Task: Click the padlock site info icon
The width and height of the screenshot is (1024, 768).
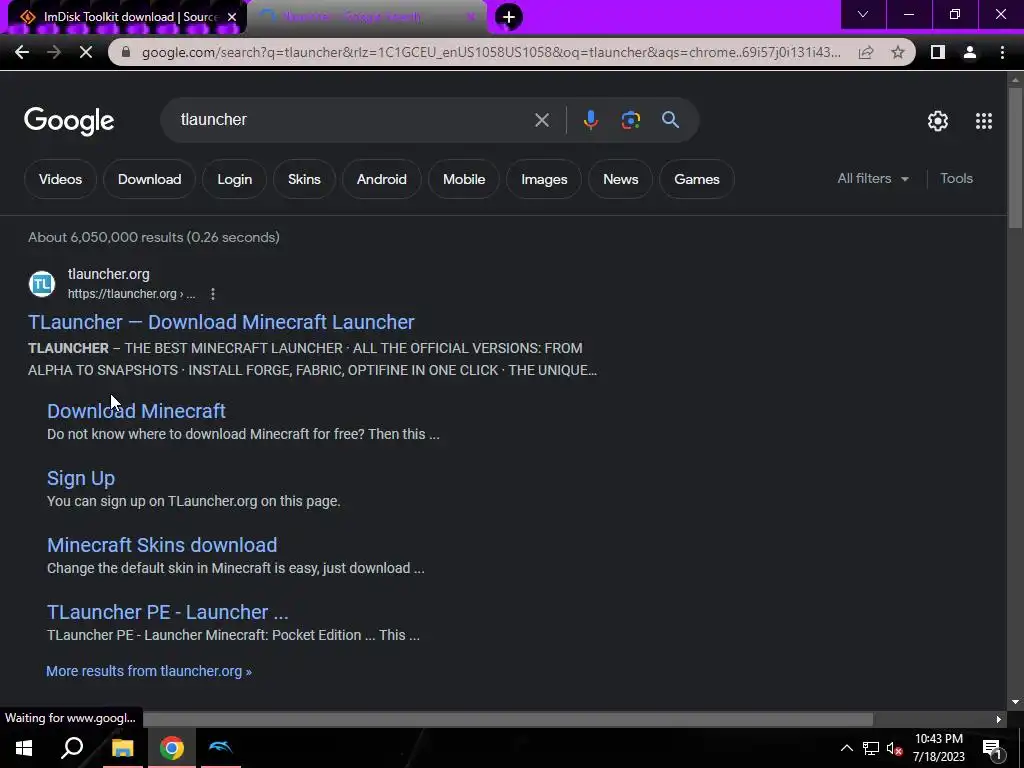Action: point(126,52)
